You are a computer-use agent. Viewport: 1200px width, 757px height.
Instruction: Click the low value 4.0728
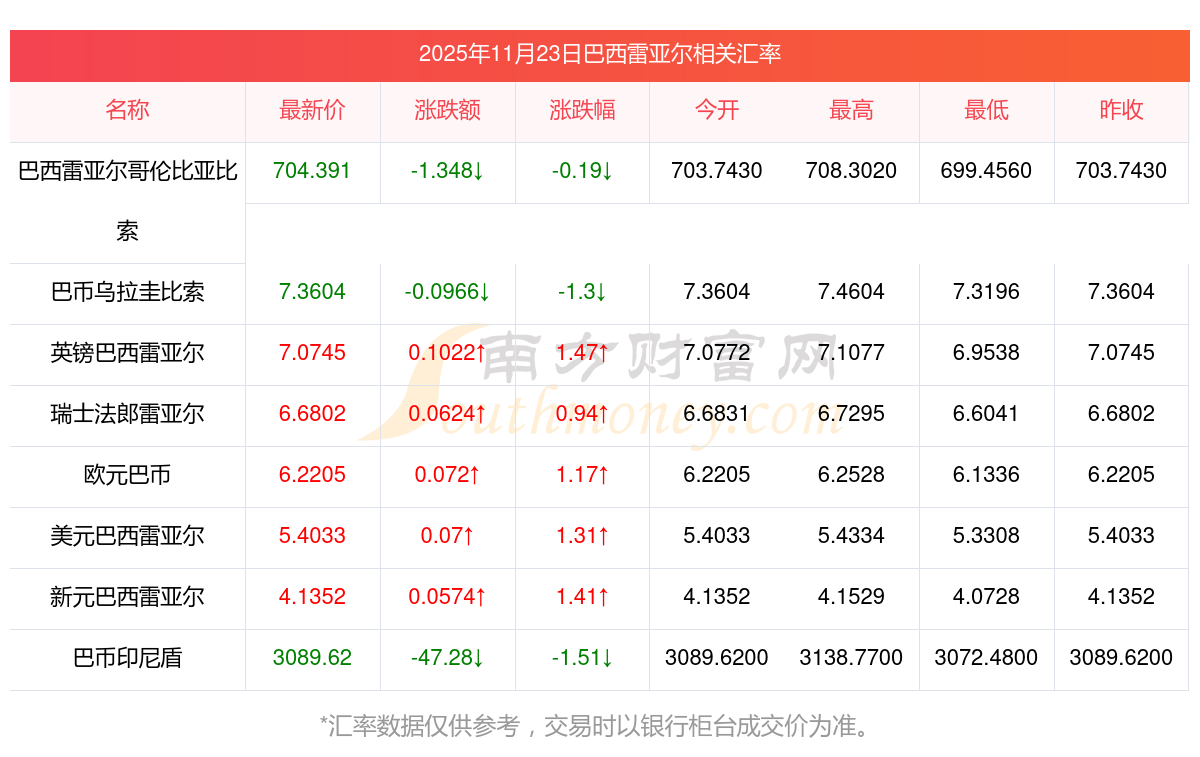986,597
